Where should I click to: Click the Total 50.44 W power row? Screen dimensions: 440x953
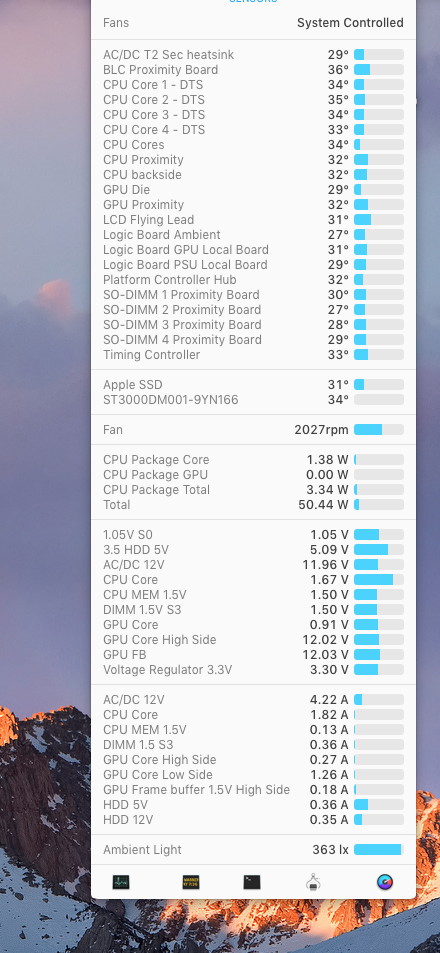pyautogui.click(x=253, y=504)
